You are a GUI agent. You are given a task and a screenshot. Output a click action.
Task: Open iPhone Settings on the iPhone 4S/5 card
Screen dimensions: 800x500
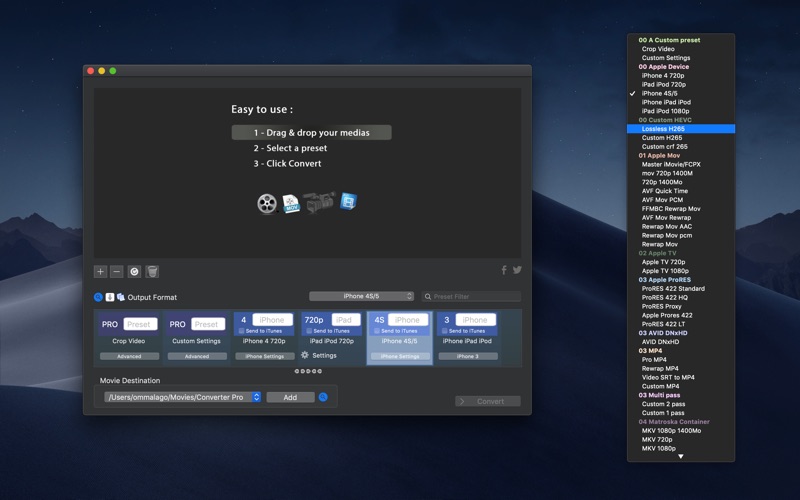[400, 356]
